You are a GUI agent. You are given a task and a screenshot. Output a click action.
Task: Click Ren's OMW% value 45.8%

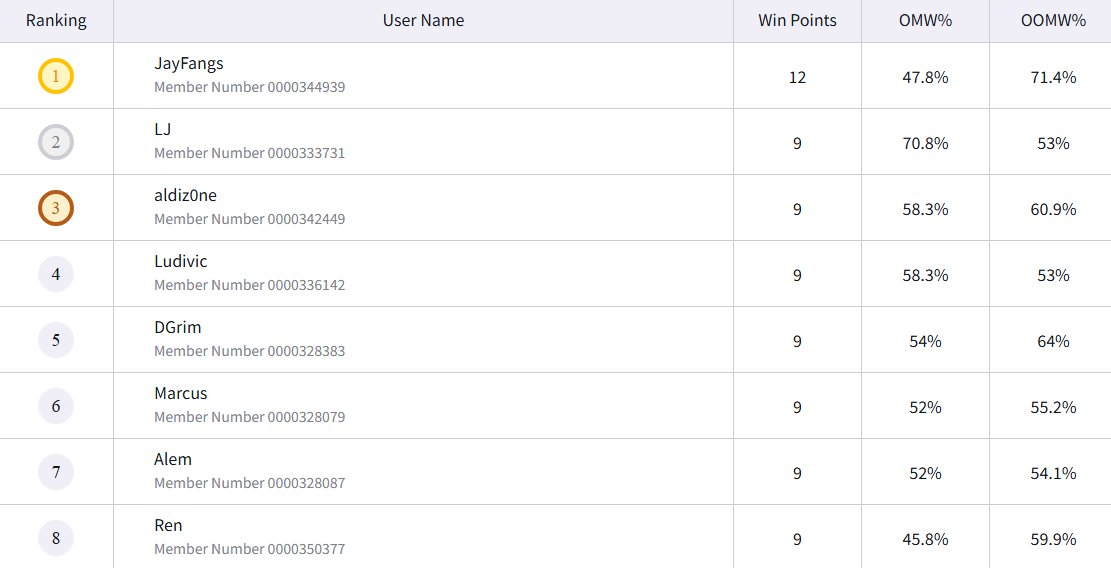point(925,538)
